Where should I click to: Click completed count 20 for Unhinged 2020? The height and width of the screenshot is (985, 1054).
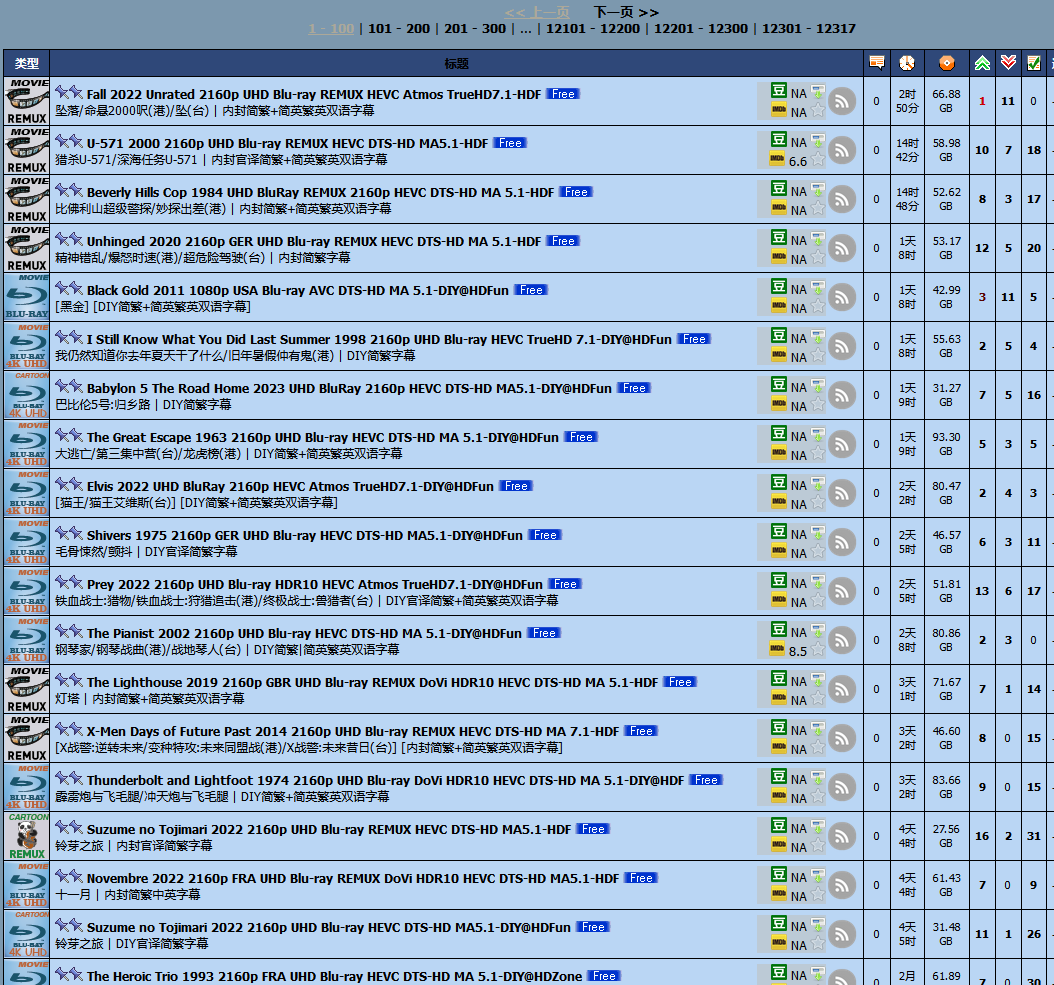pyautogui.click(x=1034, y=248)
